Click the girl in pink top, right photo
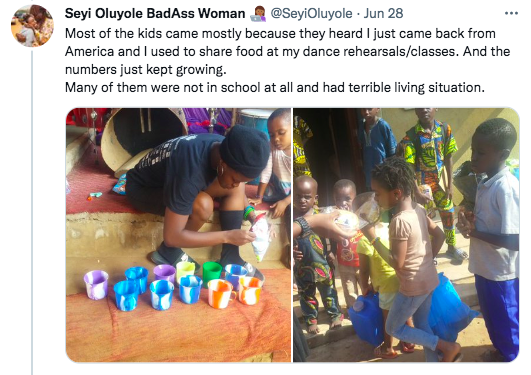Viewport: 531px width, 375px height. click(411, 257)
